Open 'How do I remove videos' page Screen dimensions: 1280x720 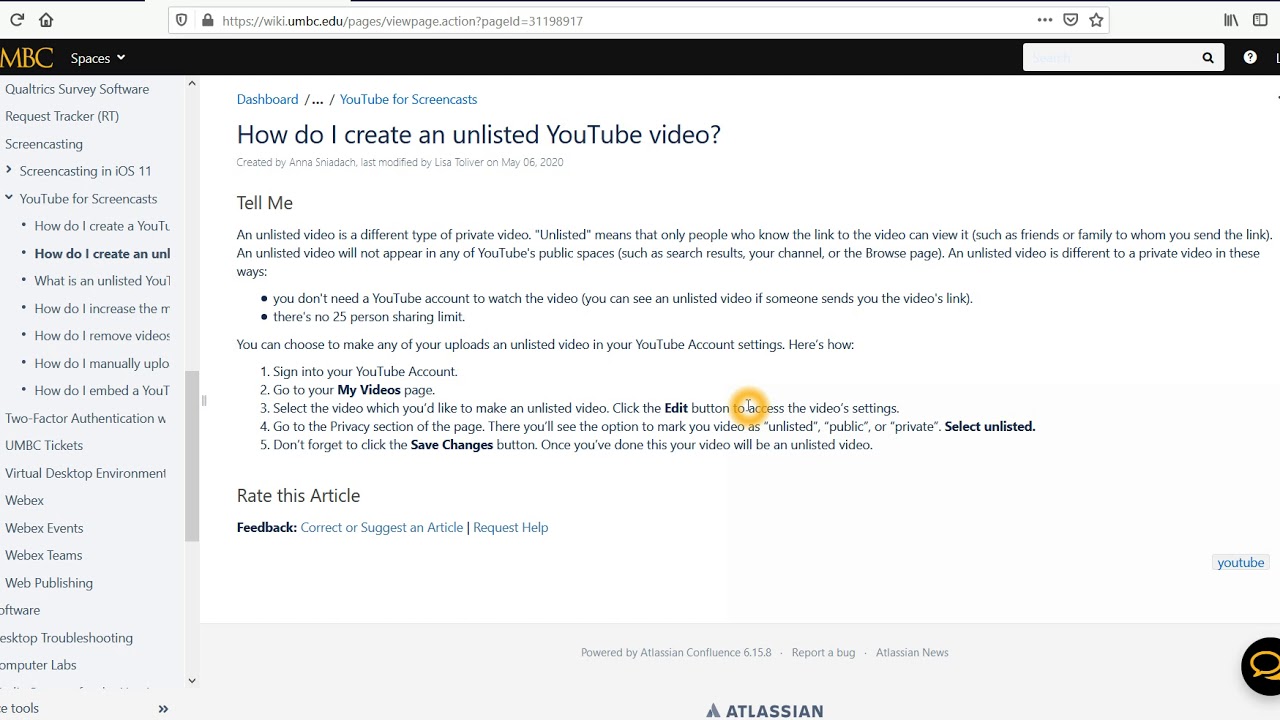(102, 336)
